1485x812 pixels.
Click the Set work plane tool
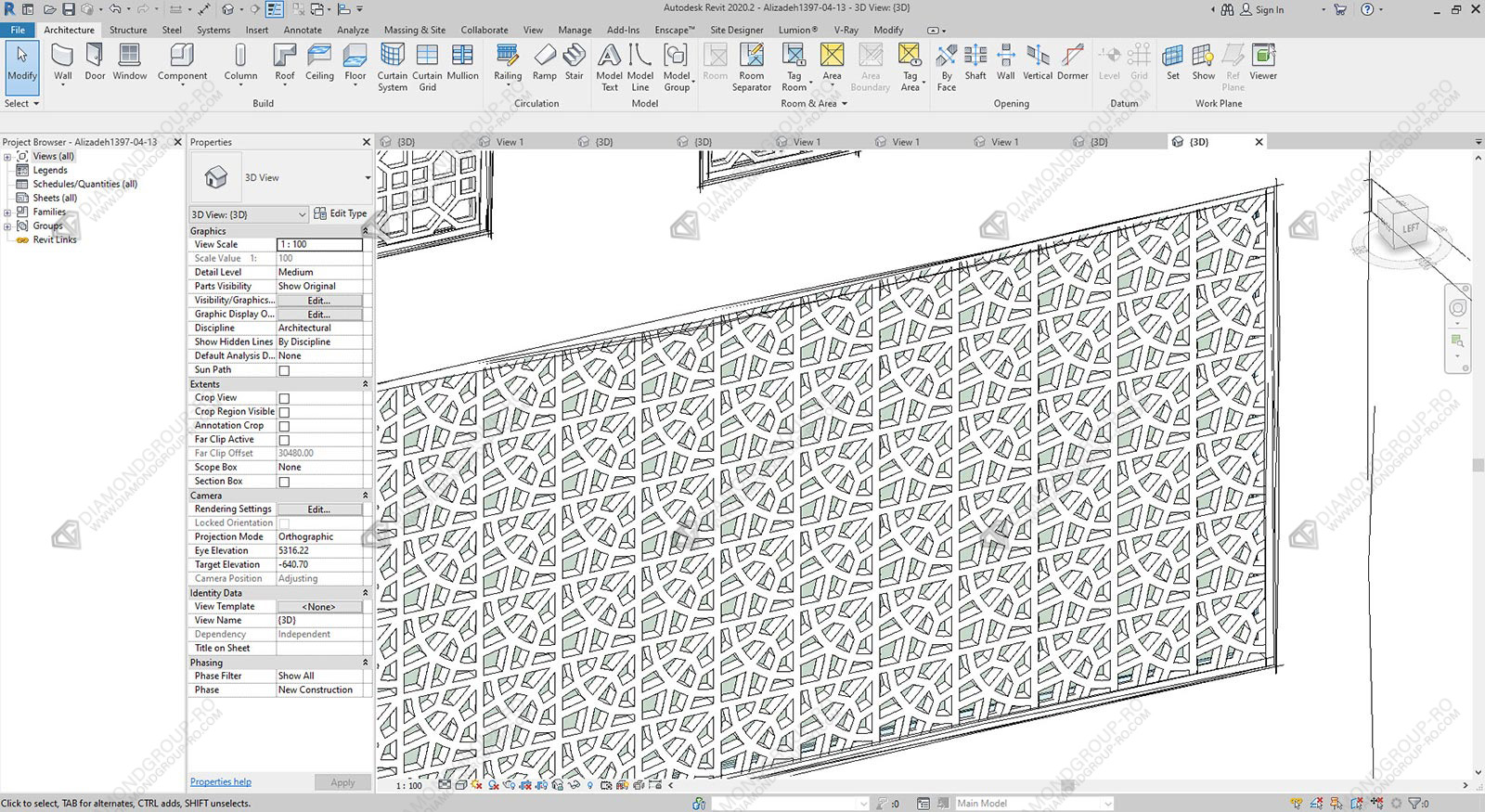(1173, 63)
